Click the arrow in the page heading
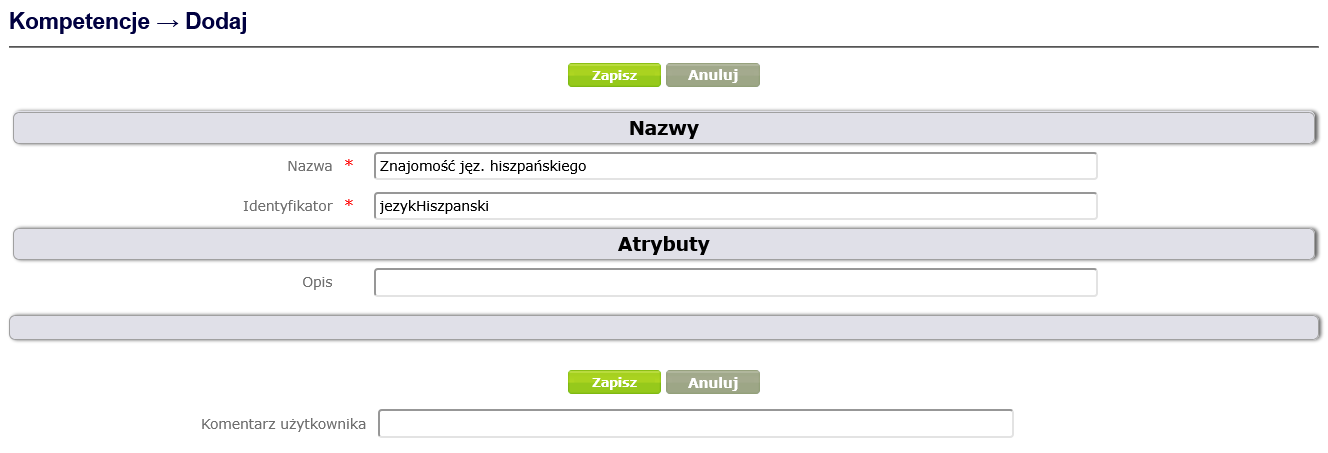 (x=167, y=23)
